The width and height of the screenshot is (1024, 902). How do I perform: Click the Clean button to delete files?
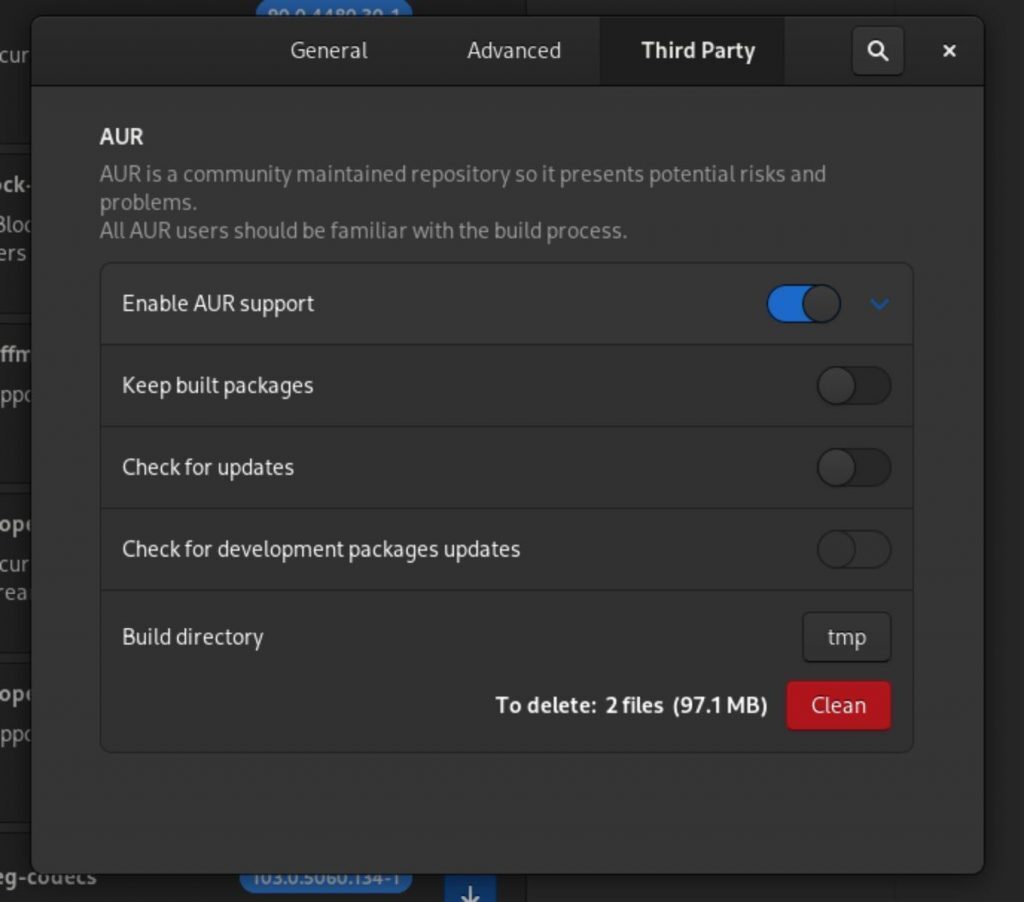[x=838, y=705]
